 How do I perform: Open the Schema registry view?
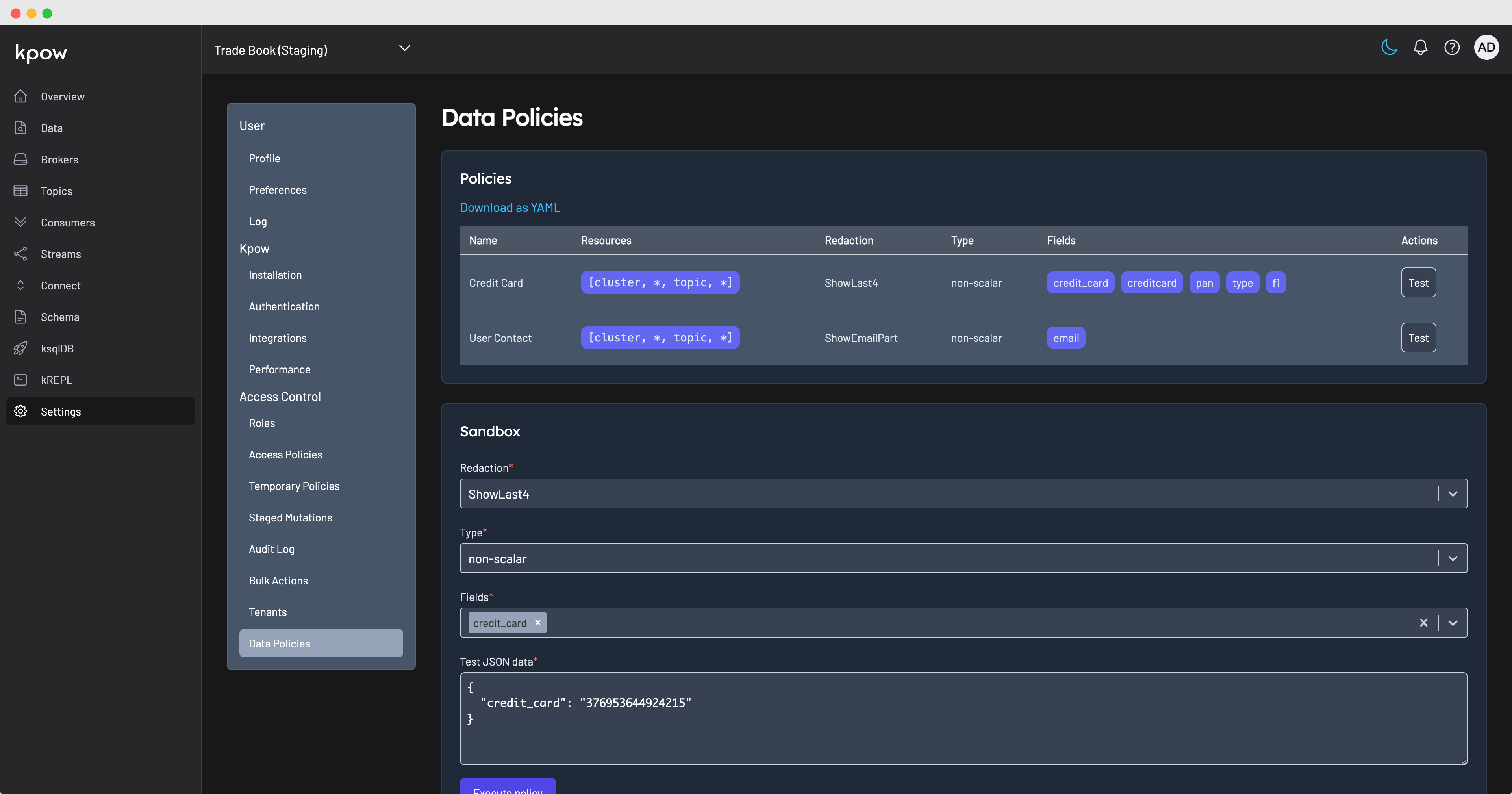(x=60, y=317)
